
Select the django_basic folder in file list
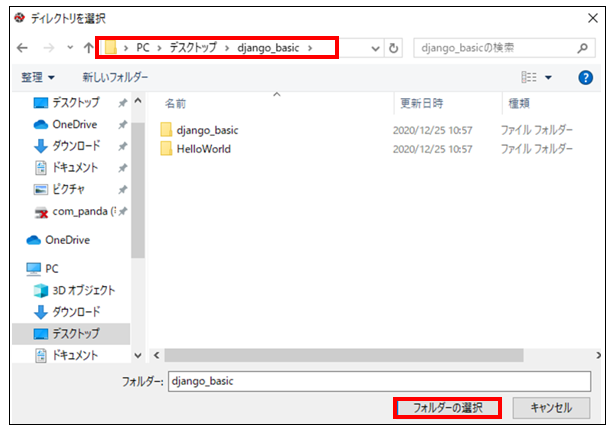click(207, 130)
